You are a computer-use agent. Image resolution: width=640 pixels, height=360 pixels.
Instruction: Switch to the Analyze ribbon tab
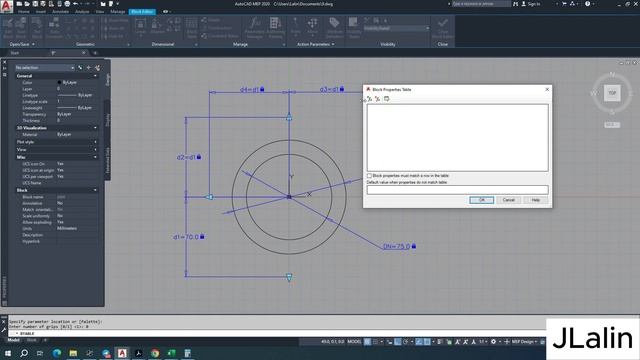pos(82,11)
